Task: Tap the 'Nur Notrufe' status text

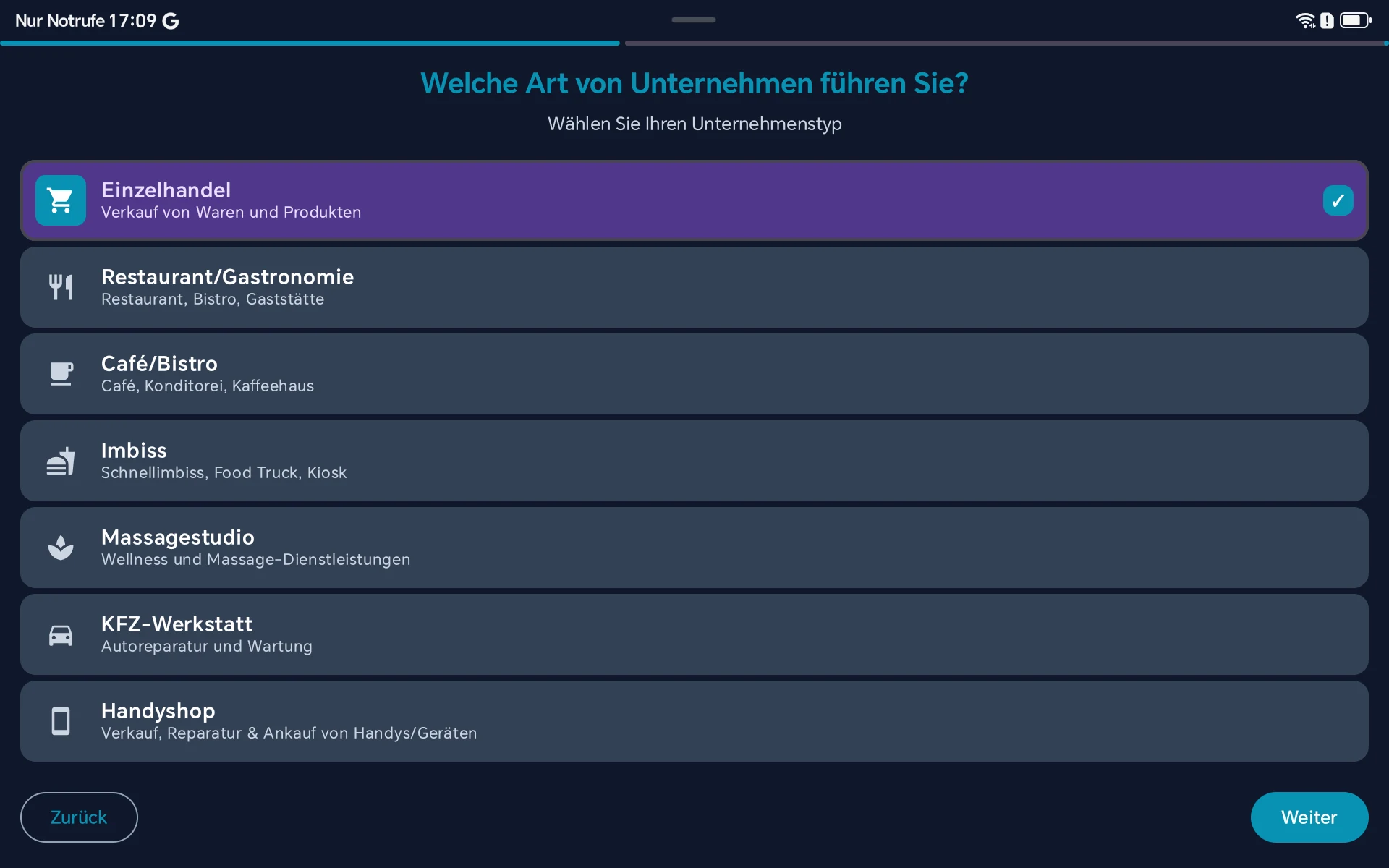Action: 60,21
